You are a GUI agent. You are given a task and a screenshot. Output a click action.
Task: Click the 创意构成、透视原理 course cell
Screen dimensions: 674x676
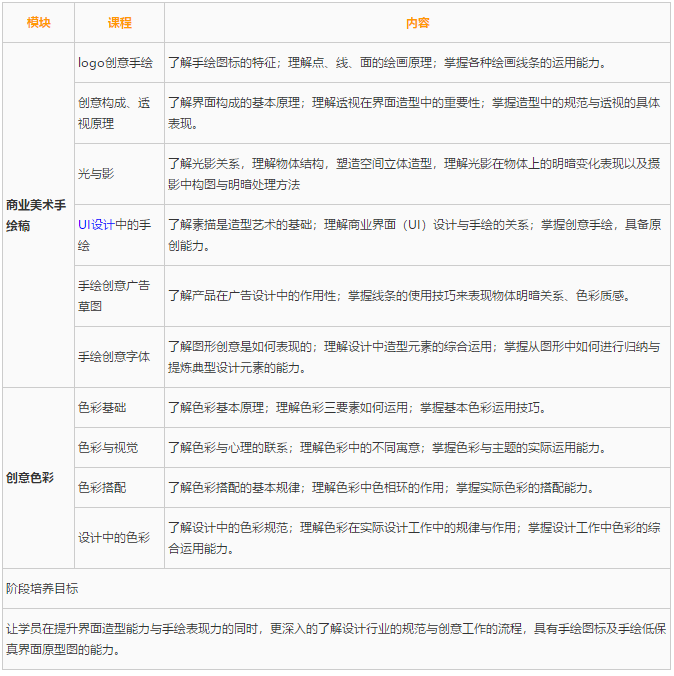coord(119,113)
